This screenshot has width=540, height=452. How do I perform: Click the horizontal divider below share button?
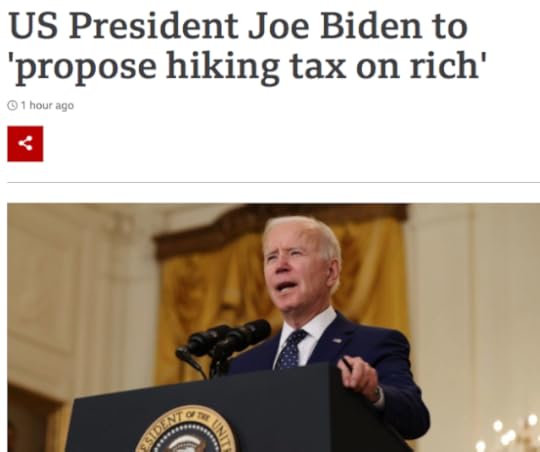pos(273,182)
